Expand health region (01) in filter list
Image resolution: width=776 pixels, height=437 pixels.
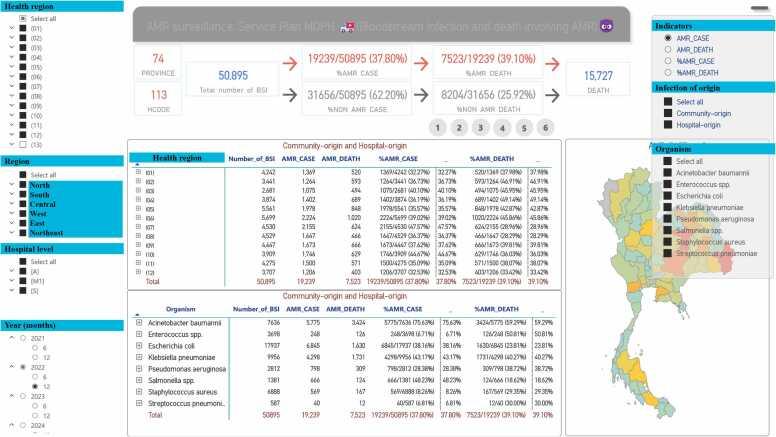coord(10,29)
